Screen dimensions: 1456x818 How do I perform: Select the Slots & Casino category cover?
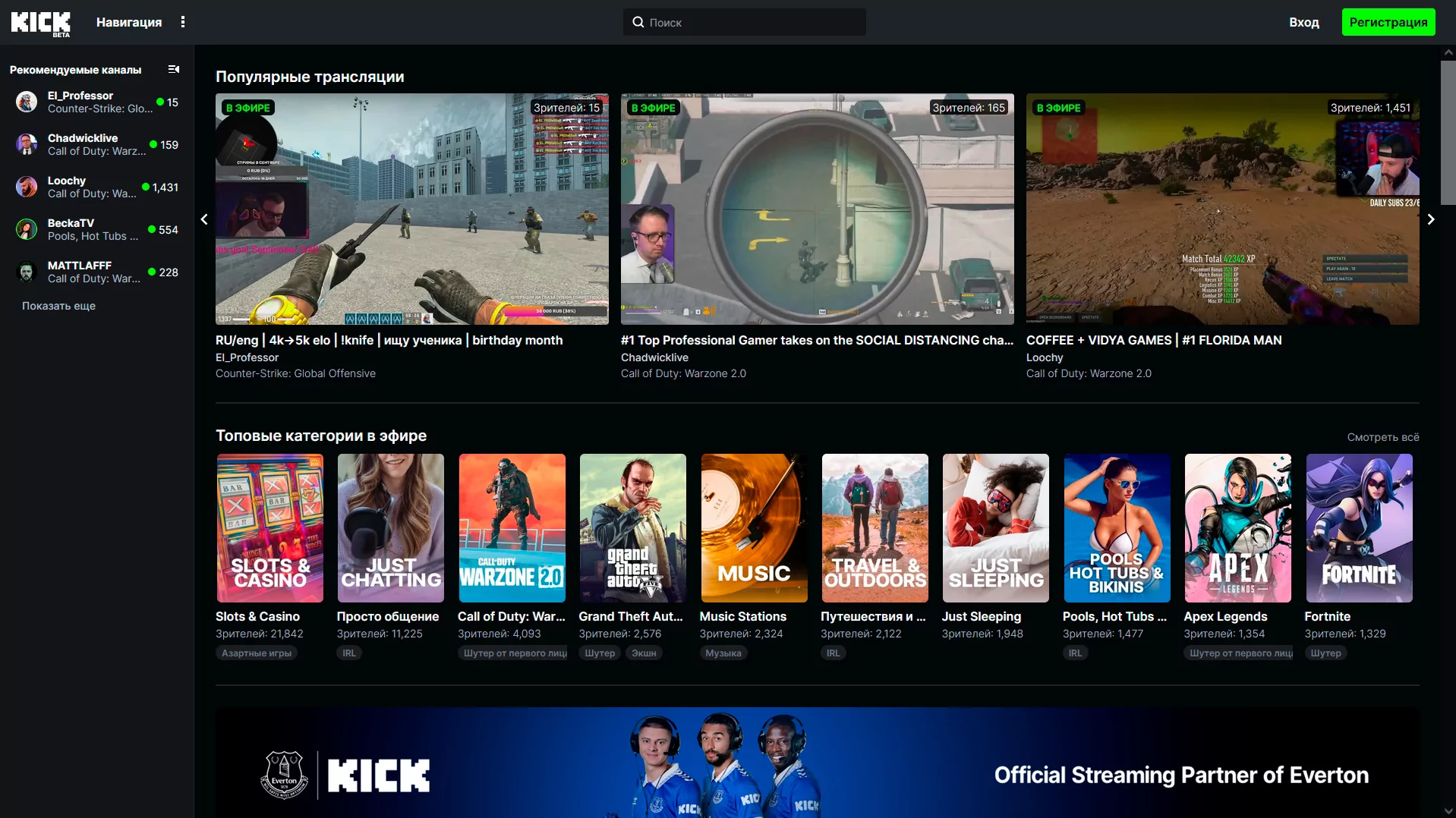coord(270,528)
